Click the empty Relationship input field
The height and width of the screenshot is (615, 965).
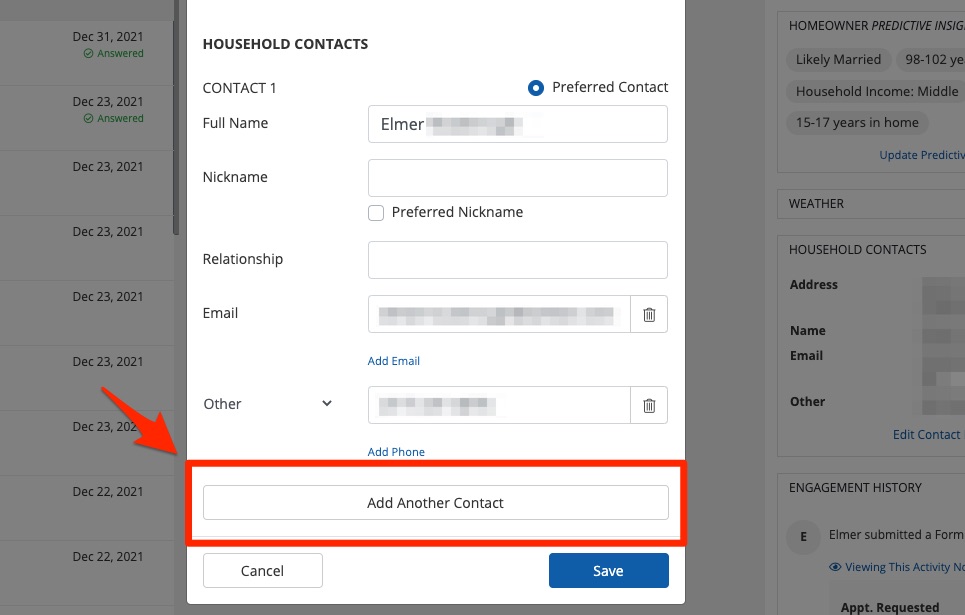(517, 259)
